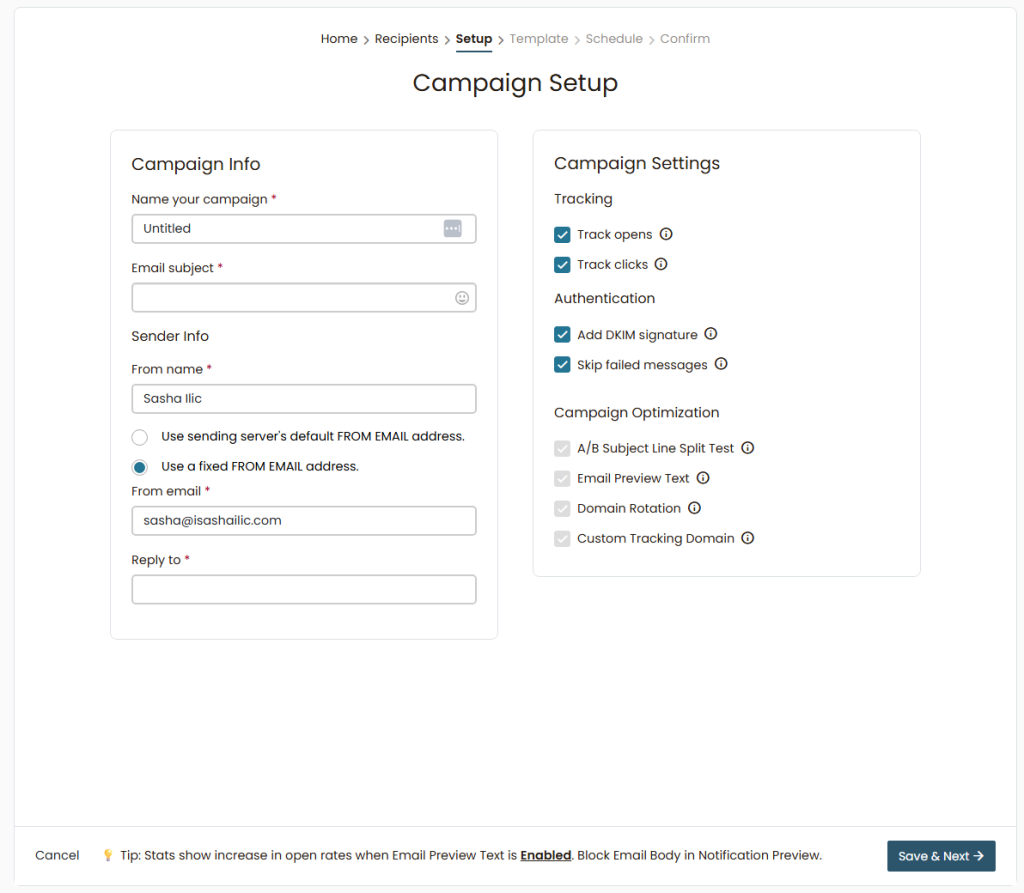
Task: Click the Cancel link
Action: click(x=57, y=855)
